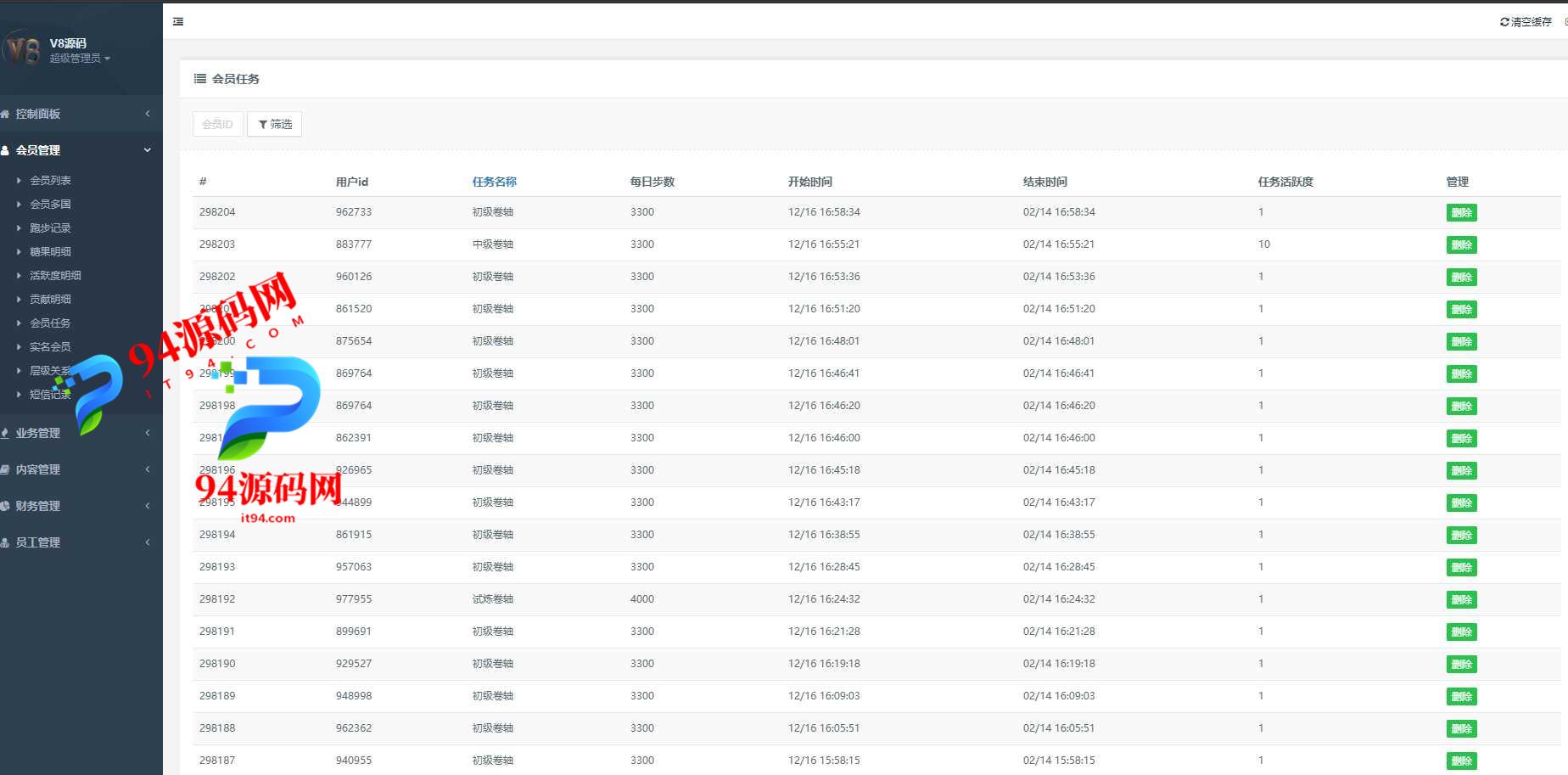This screenshot has width=1568, height=775.
Task: Click the 开始时间 column header
Action: [x=810, y=182]
